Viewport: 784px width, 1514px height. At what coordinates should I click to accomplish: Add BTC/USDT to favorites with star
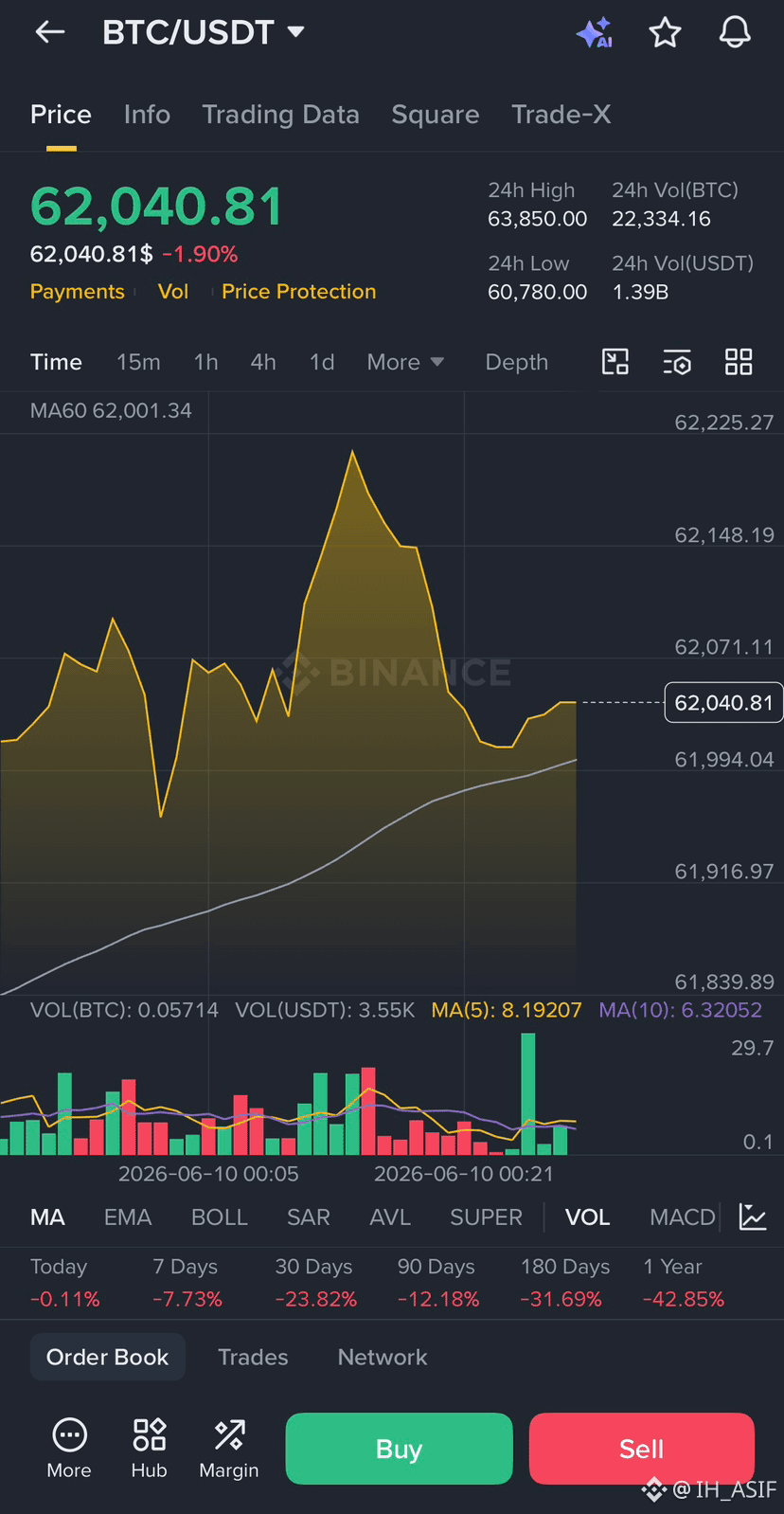click(x=665, y=32)
